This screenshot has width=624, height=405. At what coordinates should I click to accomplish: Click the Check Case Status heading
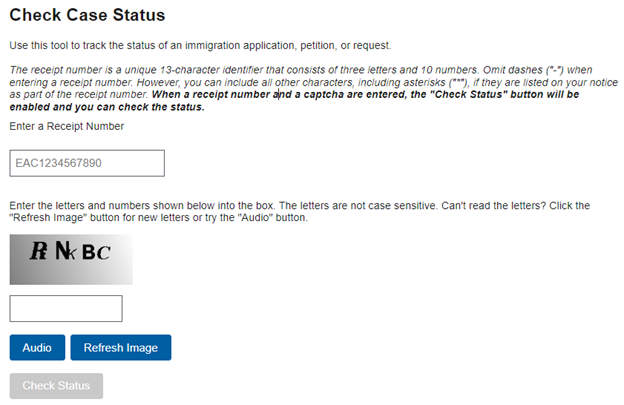coord(87,15)
